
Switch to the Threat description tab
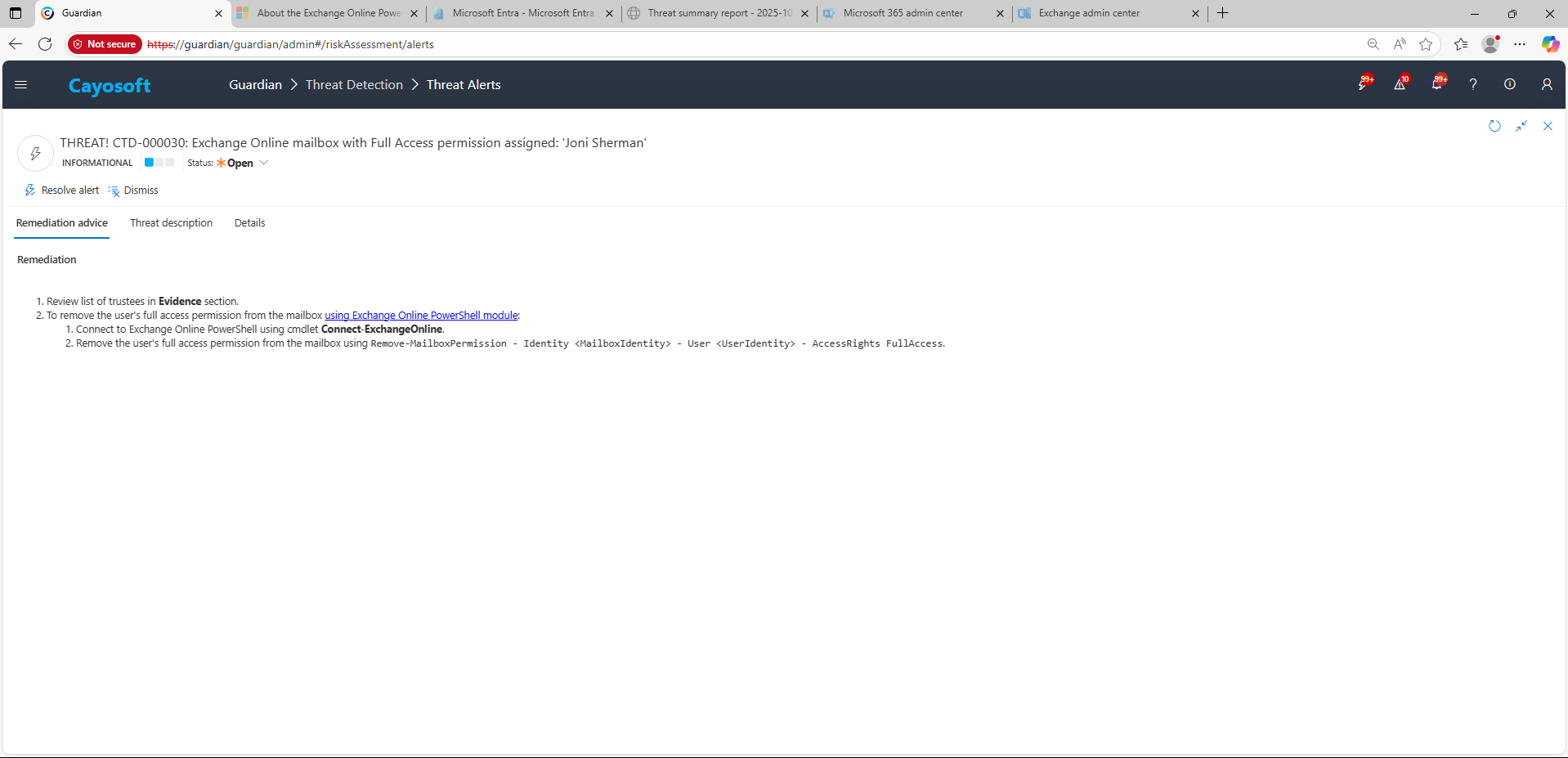point(171,223)
